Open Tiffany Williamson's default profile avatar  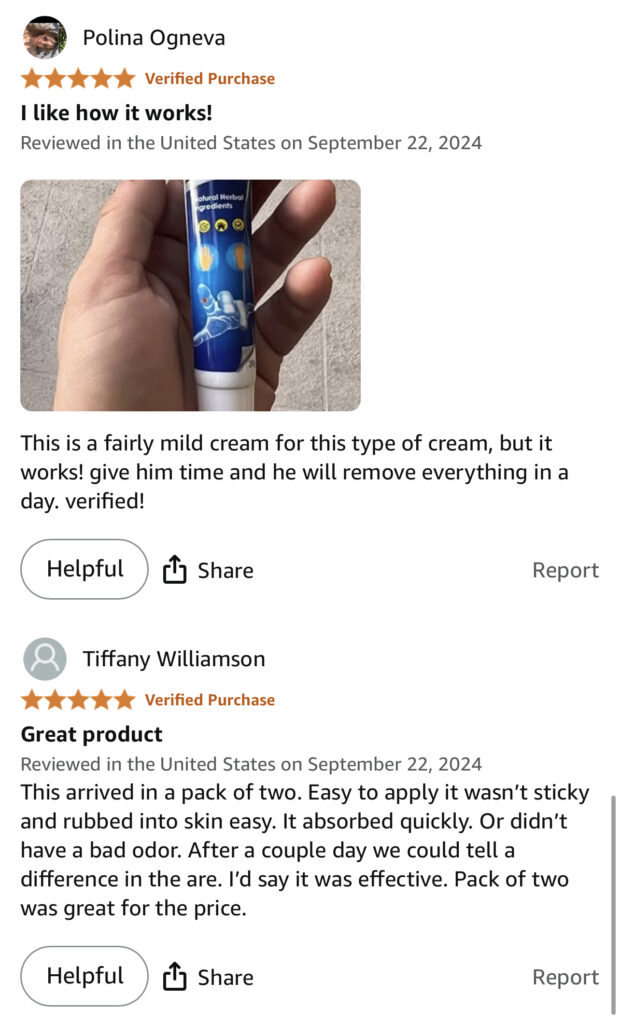click(x=44, y=659)
